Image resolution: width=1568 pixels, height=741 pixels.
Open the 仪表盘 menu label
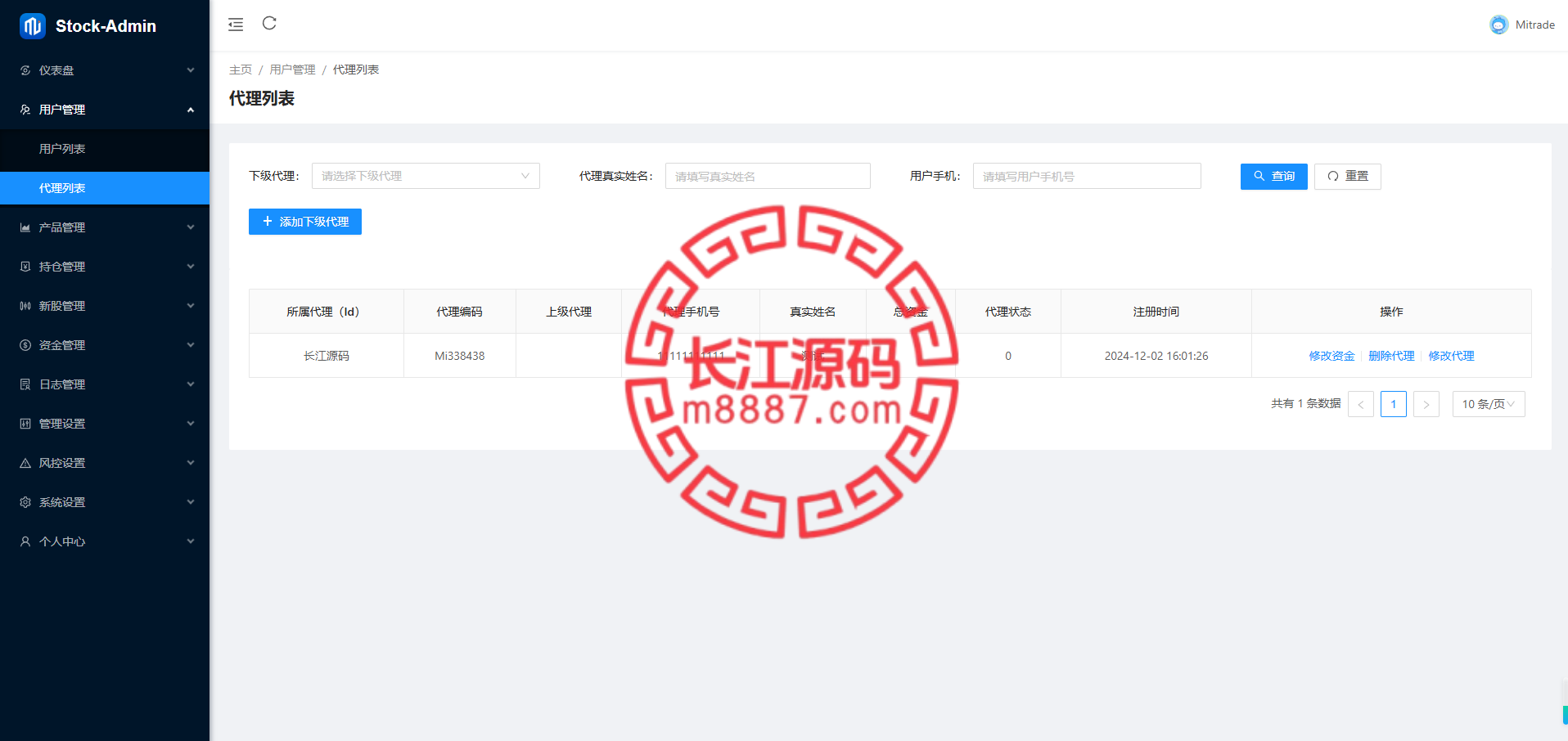(56, 70)
